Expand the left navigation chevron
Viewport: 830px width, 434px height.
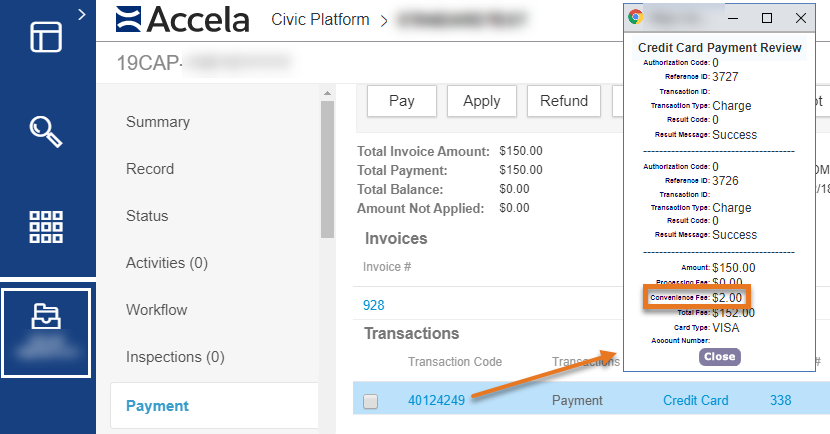coord(81,12)
